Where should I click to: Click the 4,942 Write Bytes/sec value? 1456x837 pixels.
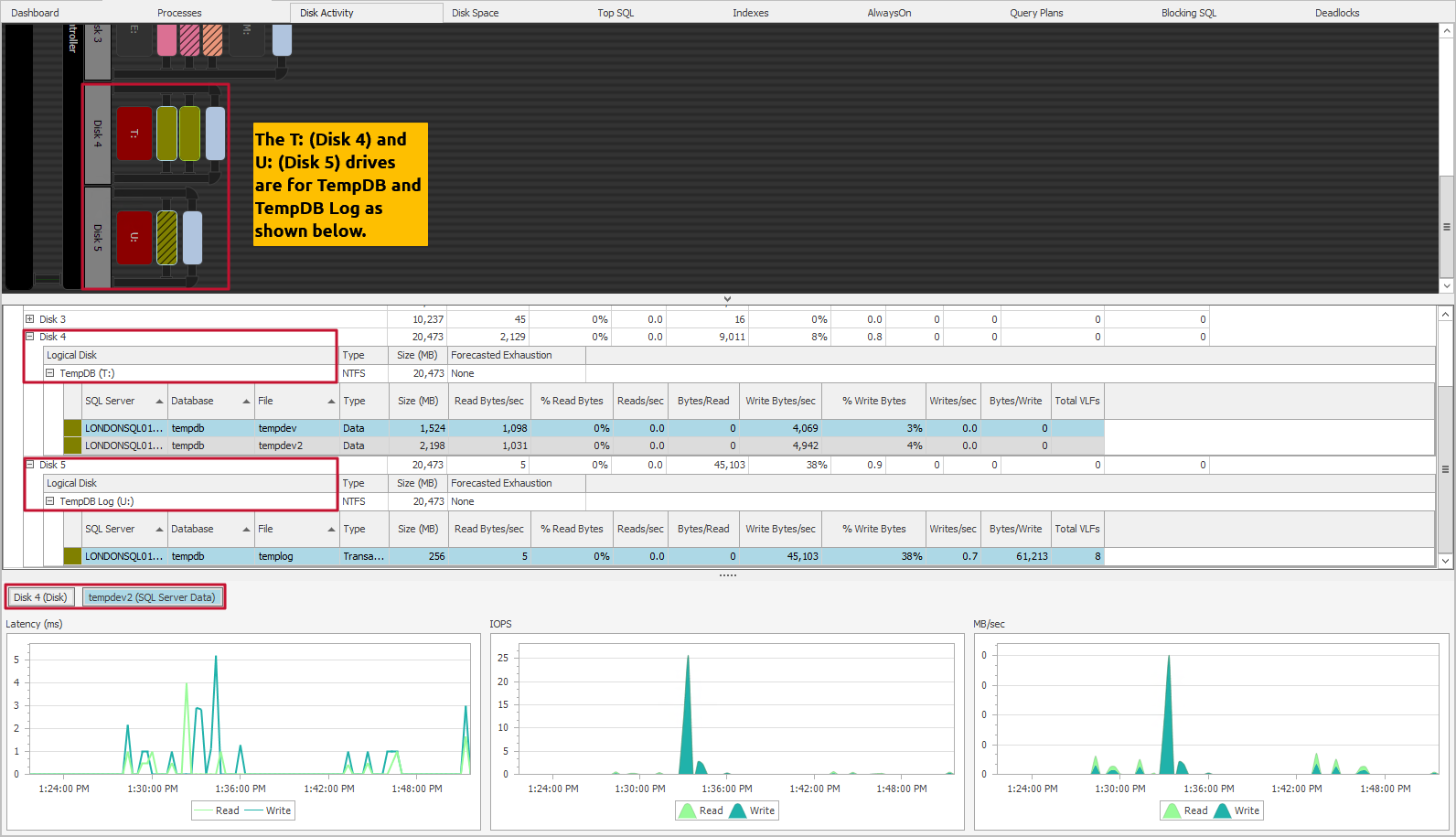805,445
